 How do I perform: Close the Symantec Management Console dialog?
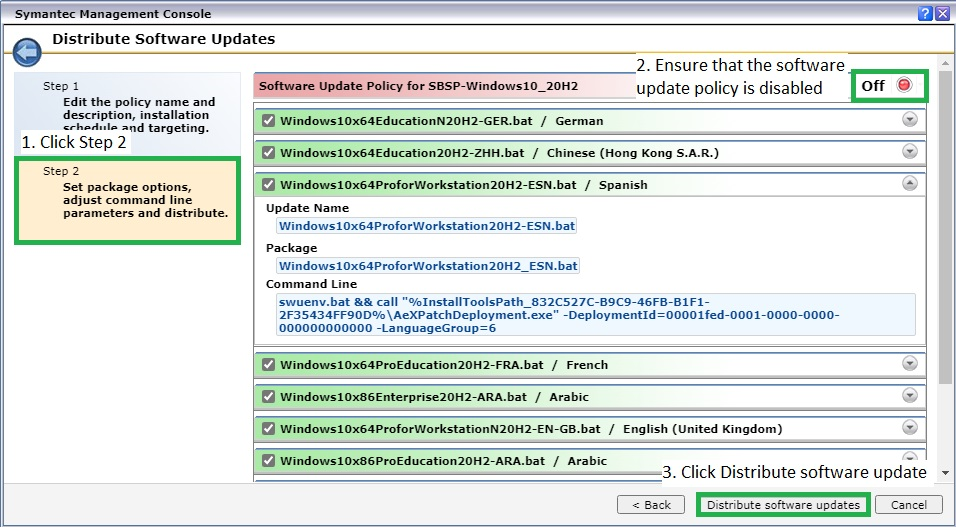(941, 13)
